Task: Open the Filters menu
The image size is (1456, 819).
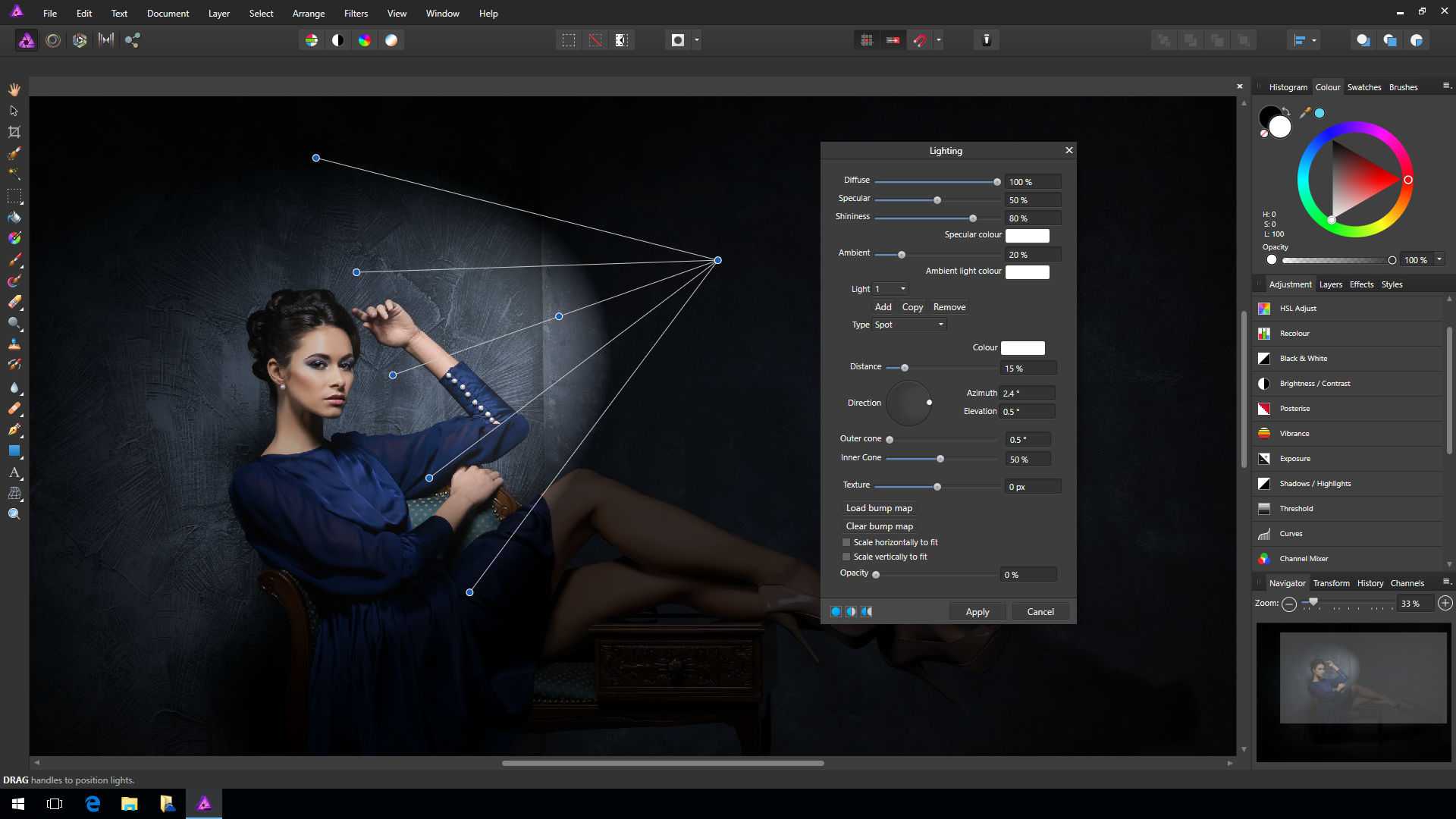Action: (355, 12)
